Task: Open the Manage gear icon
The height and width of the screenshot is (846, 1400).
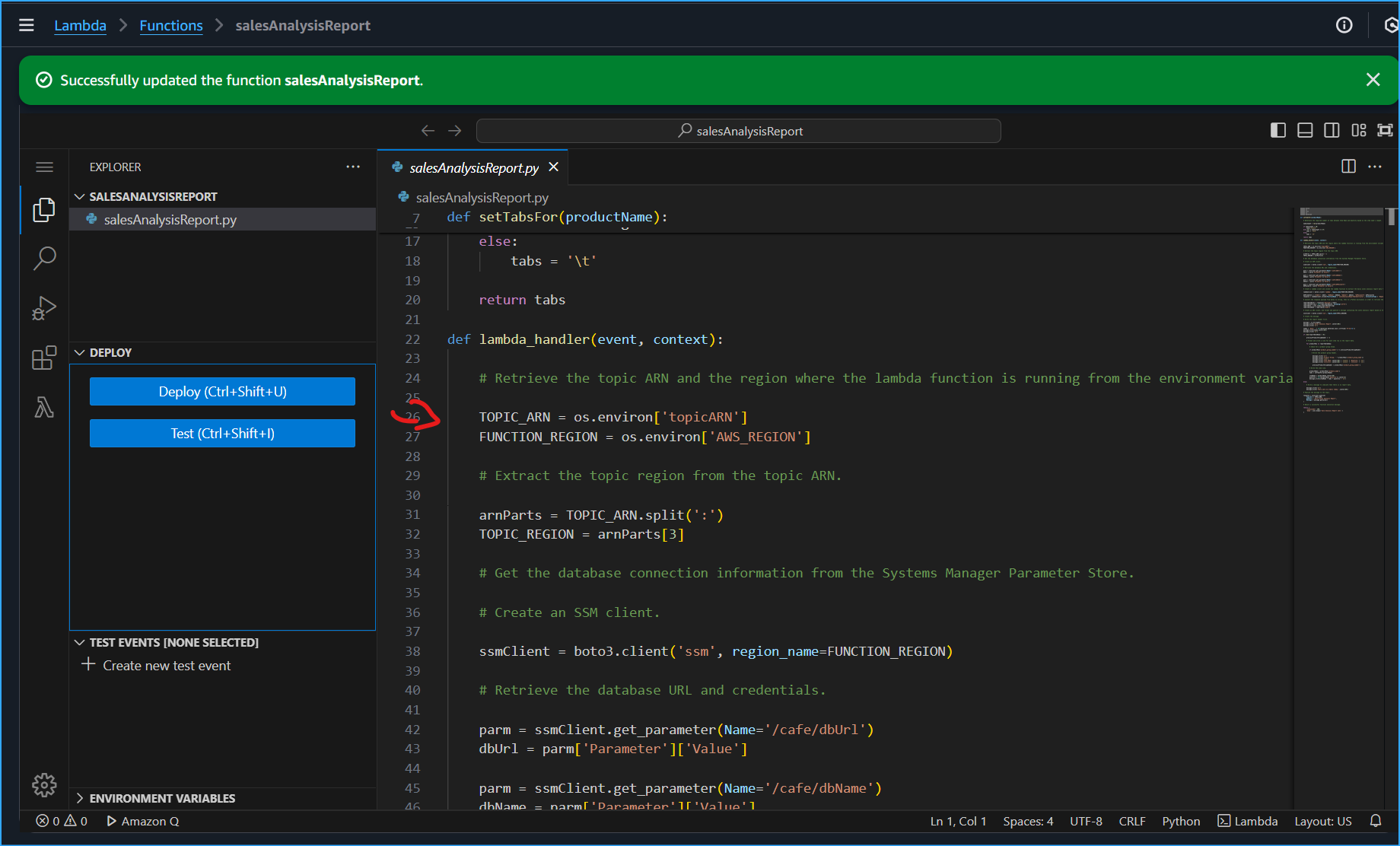Action: [x=44, y=784]
